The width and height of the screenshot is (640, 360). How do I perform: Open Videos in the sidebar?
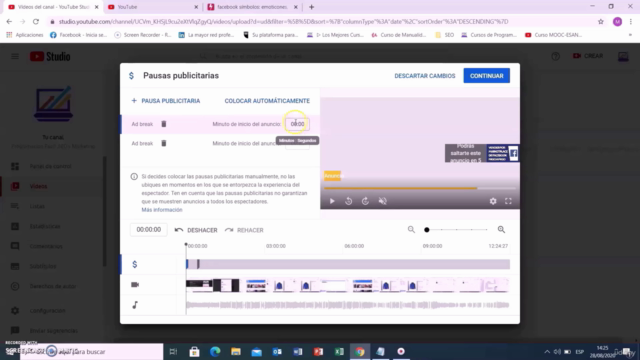pyautogui.click(x=38, y=186)
